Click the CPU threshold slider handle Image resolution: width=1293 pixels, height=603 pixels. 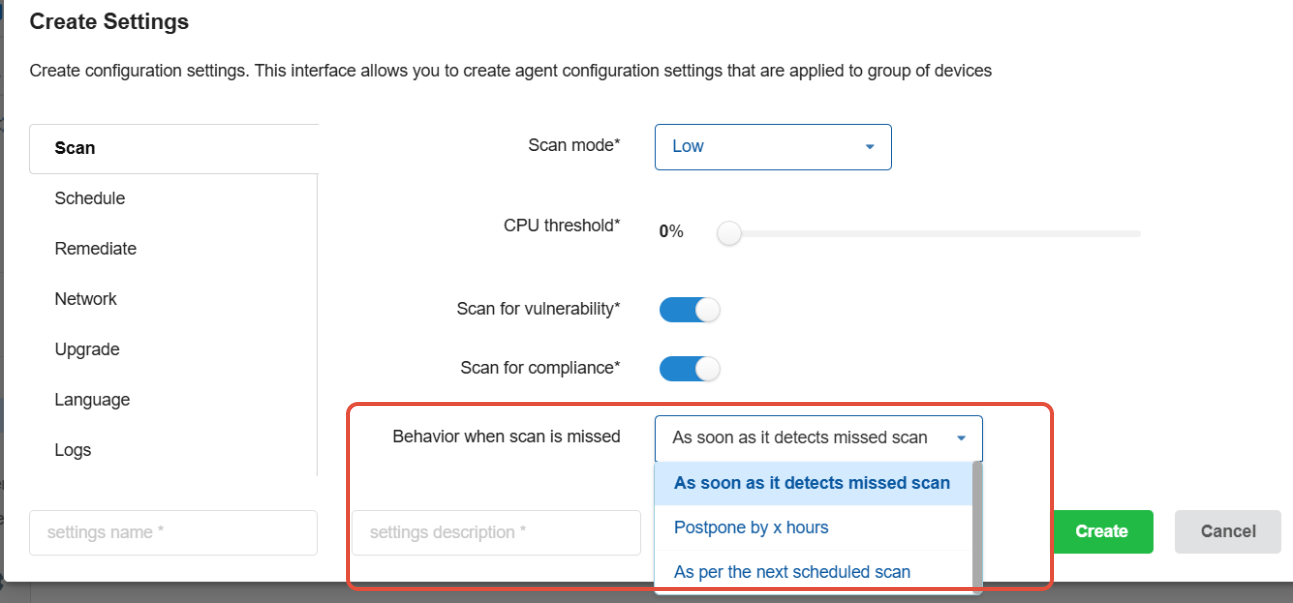point(730,233)
